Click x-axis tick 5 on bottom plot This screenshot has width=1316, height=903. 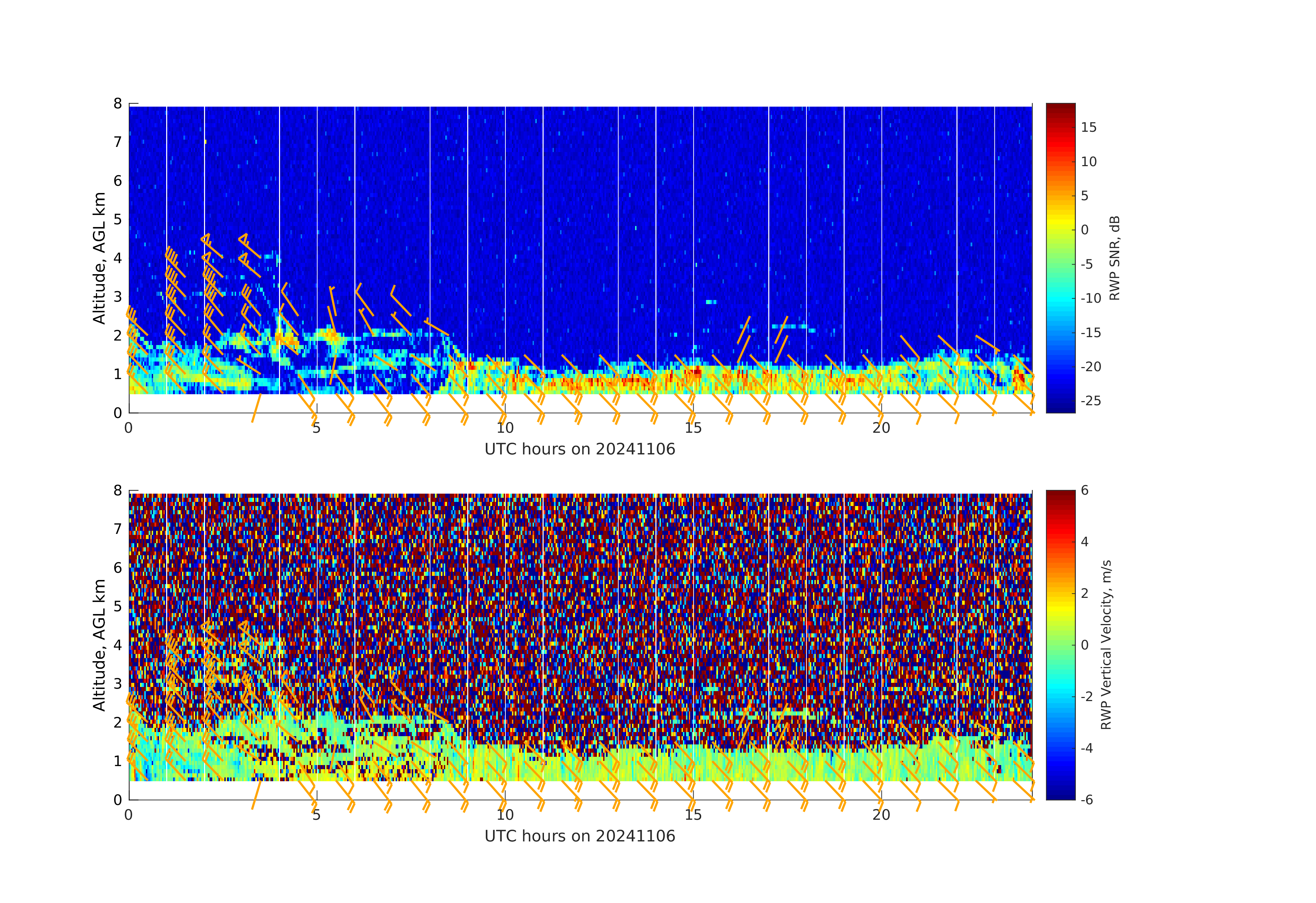[317, 815]
